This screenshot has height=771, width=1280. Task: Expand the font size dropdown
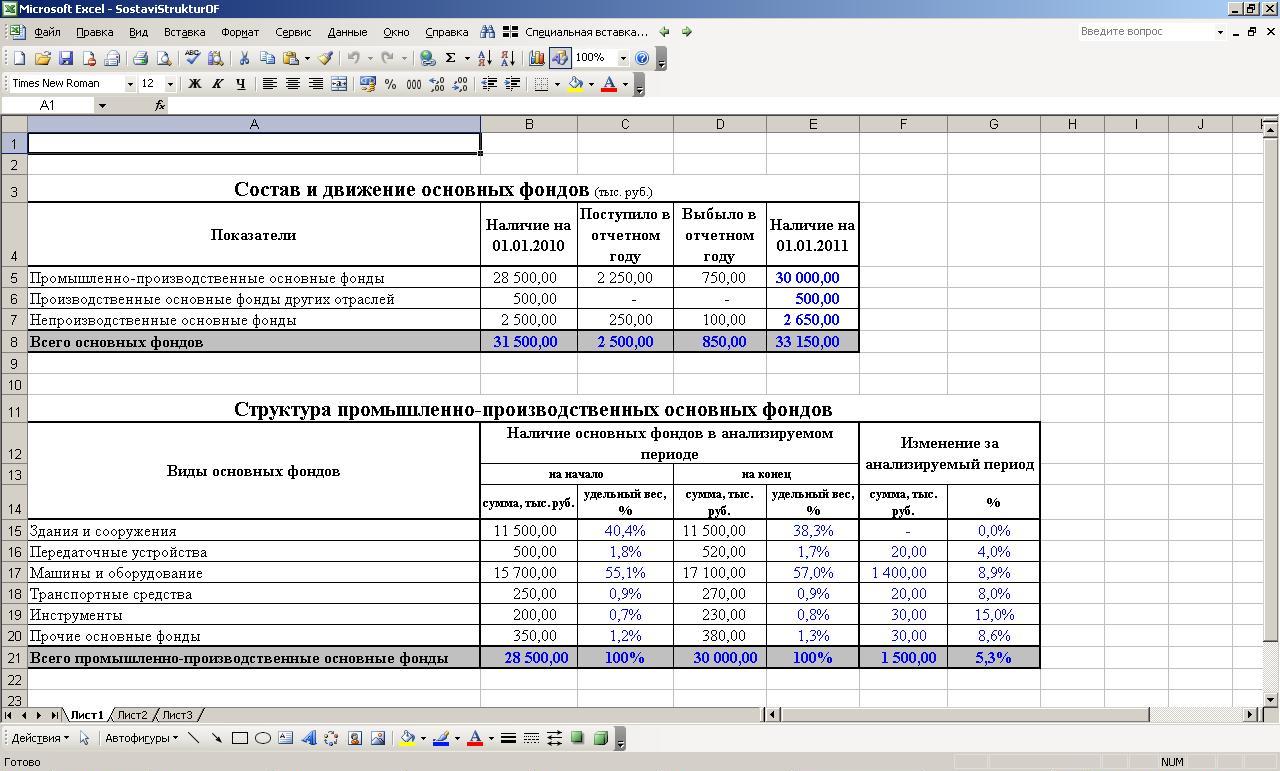170,84
